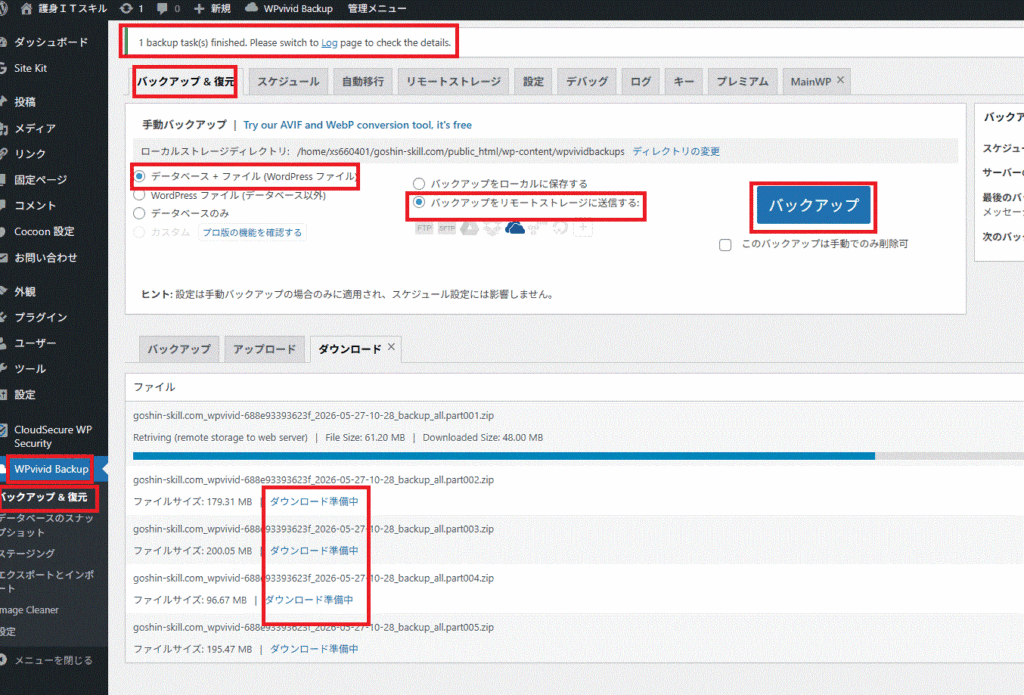Image resolution: width=1024 pixels, height=695 pixels.
Task: Open CloudSecure WP Security in the sidebar
Action: click(52, 436)
